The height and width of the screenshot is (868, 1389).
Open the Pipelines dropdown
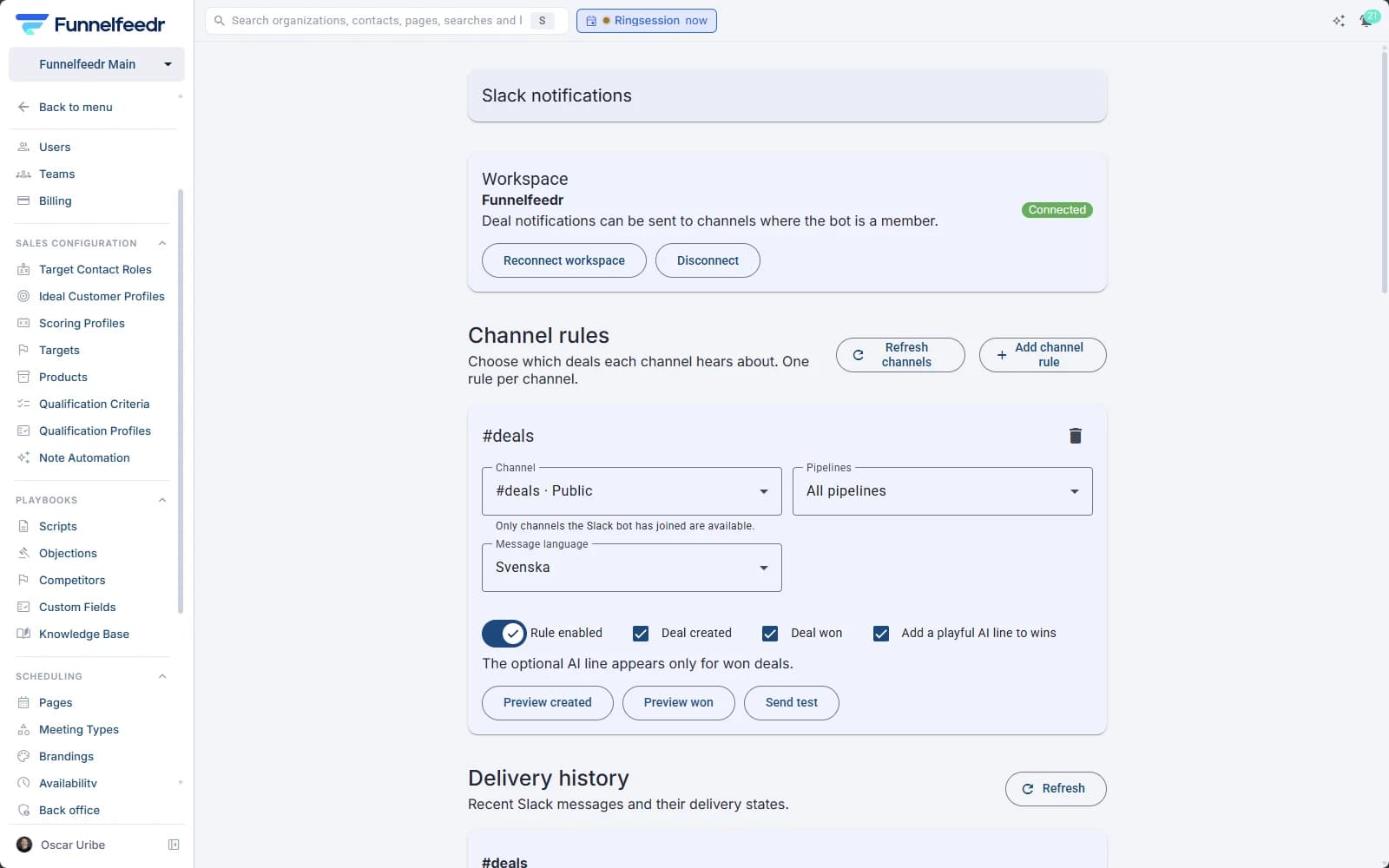[x=942, y=491]
